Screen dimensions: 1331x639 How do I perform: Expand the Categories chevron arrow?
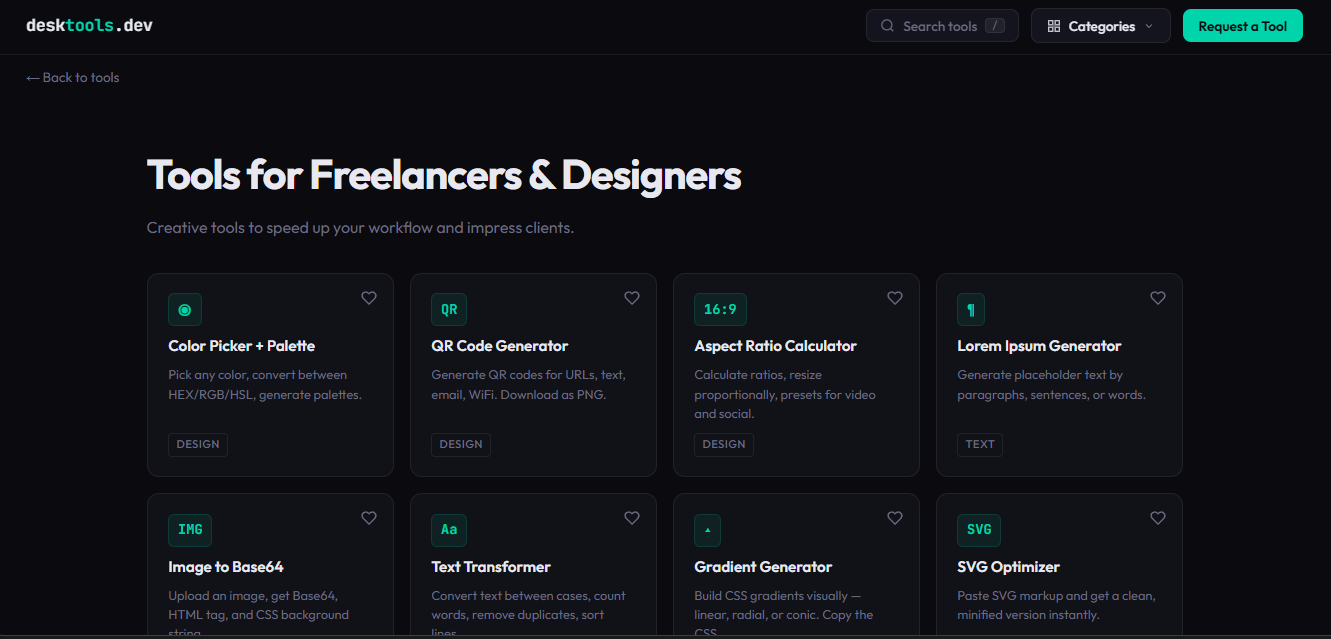pos(1147,26)
